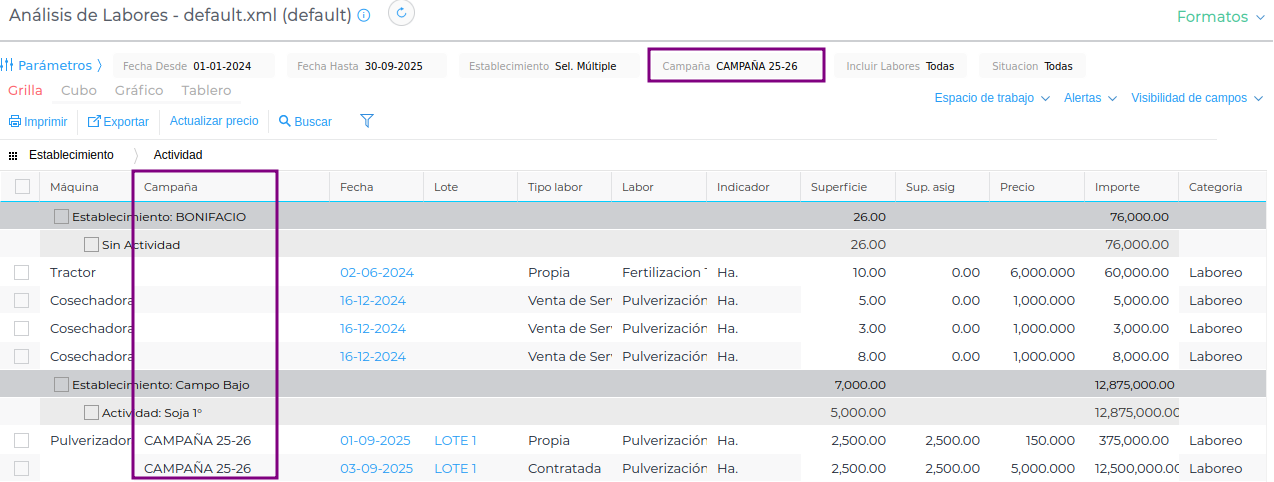Sort by the Importe column header
The height and width of the screenshot is (482, 1274).
pyautogui.click(x=1117, y=187)
